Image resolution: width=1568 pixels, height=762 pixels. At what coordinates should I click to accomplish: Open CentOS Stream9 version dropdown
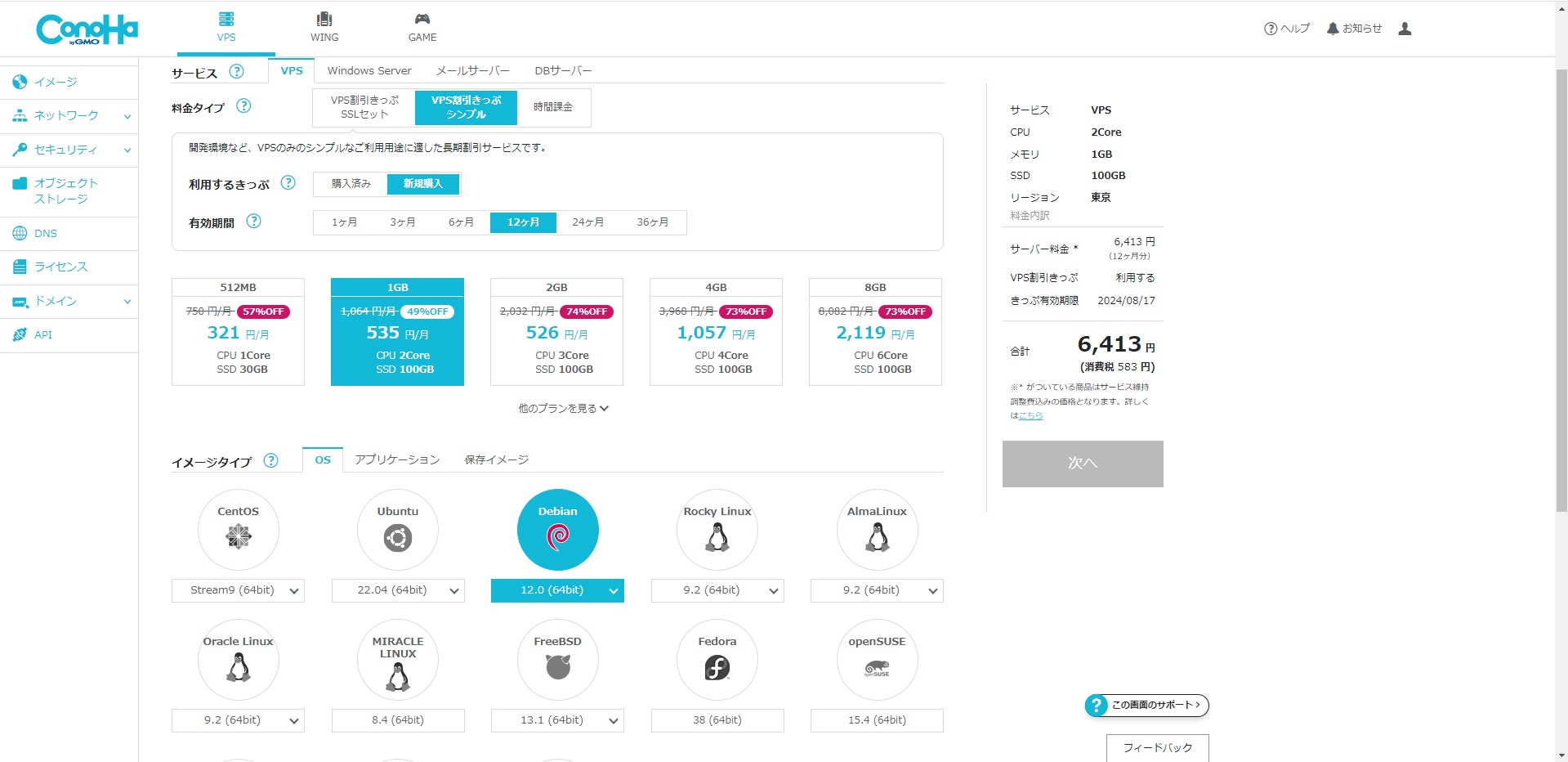pos(238,590)
